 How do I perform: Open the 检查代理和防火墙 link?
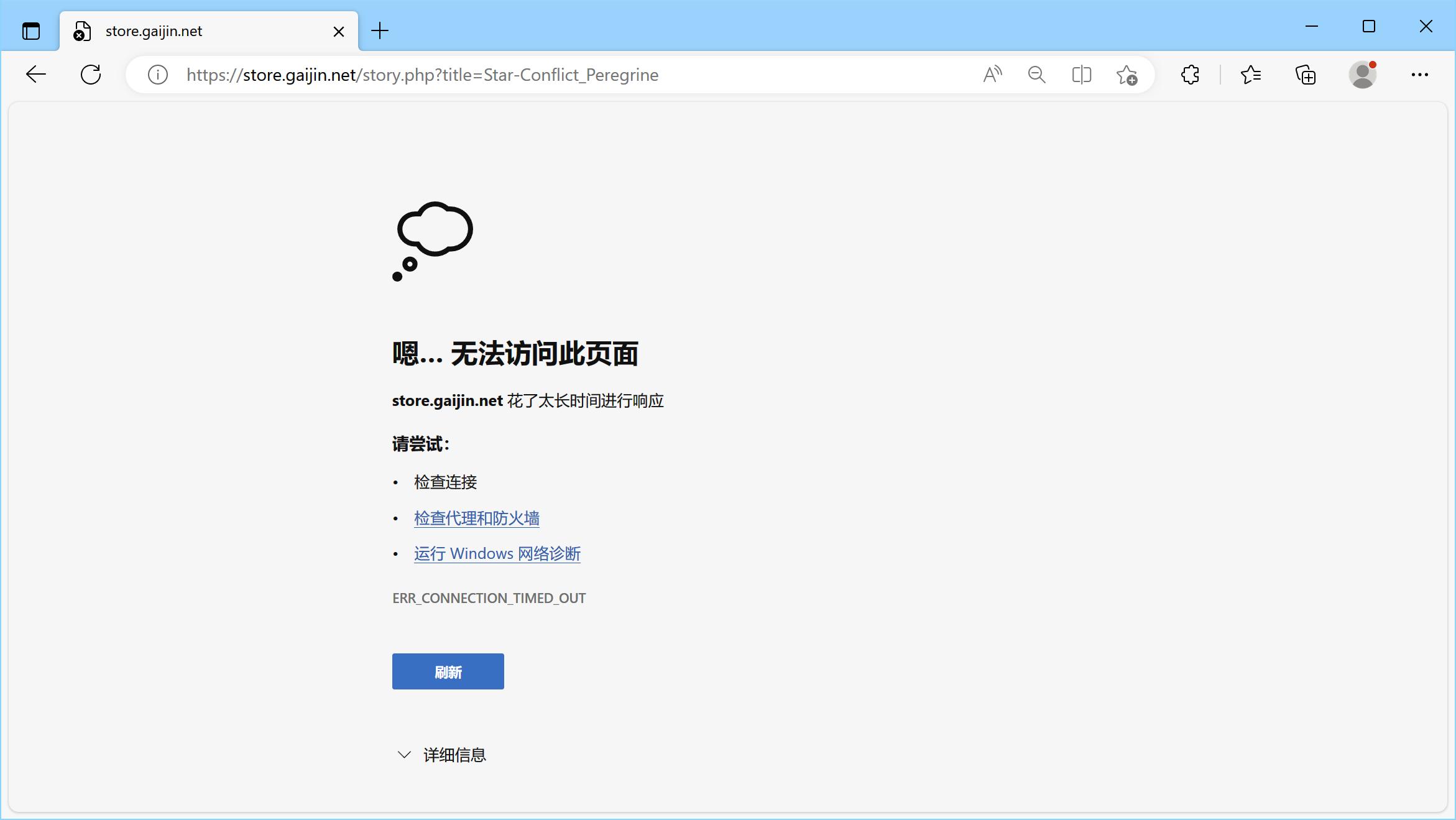pyautogui.click(x=476, y=518)
